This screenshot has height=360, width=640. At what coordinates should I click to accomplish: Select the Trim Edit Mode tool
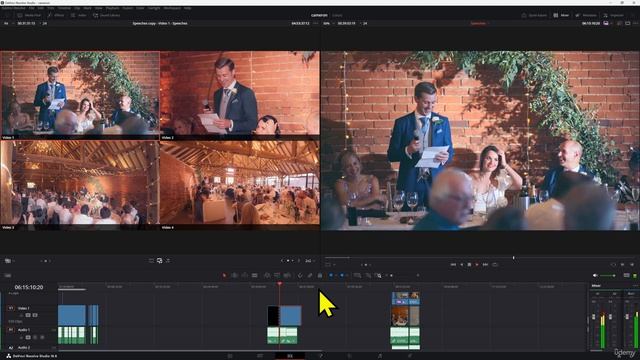(235, 276)
